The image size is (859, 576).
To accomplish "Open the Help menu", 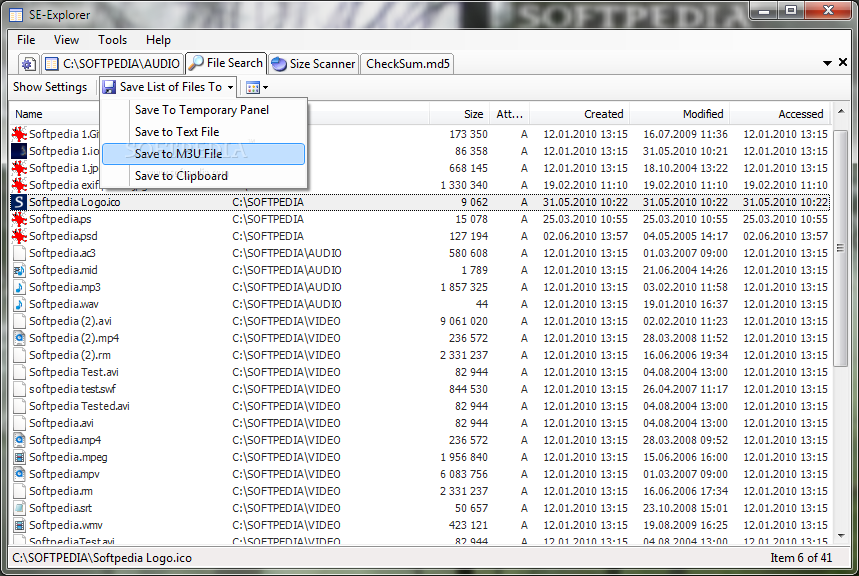I will (158, 40).
